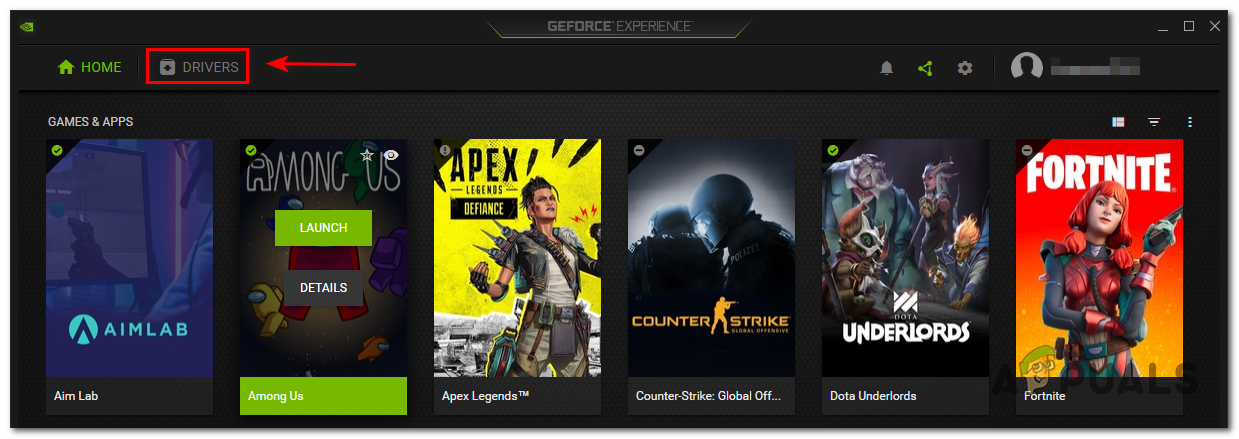Click the NVIDIA logo icon

(x=28, y=27)
